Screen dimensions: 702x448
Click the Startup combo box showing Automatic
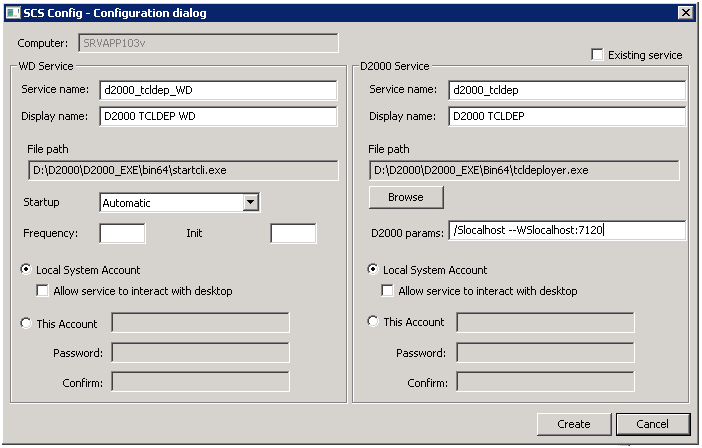tap(171, 203)
